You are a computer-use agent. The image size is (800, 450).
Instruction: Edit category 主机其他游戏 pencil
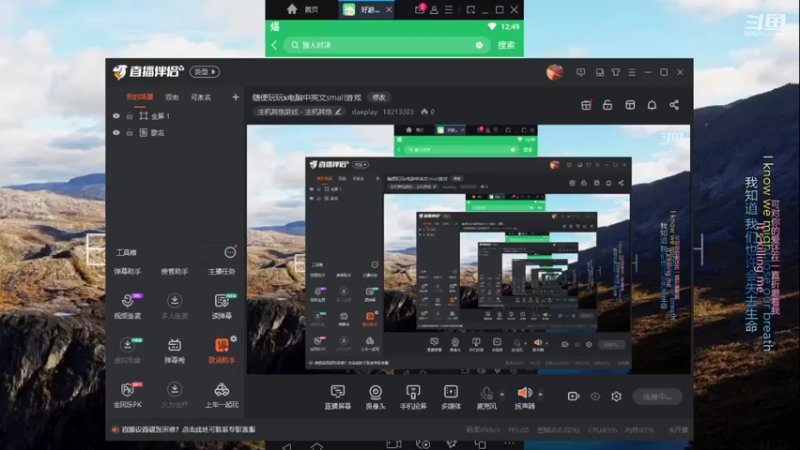pos(338,112)
